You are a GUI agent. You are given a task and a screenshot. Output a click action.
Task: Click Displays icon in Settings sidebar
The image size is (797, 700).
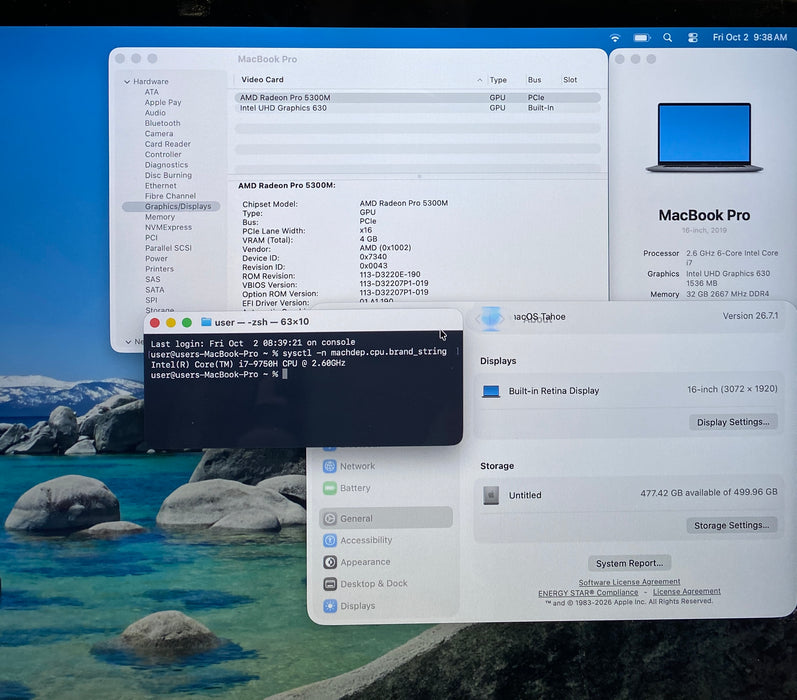point(330,605)
